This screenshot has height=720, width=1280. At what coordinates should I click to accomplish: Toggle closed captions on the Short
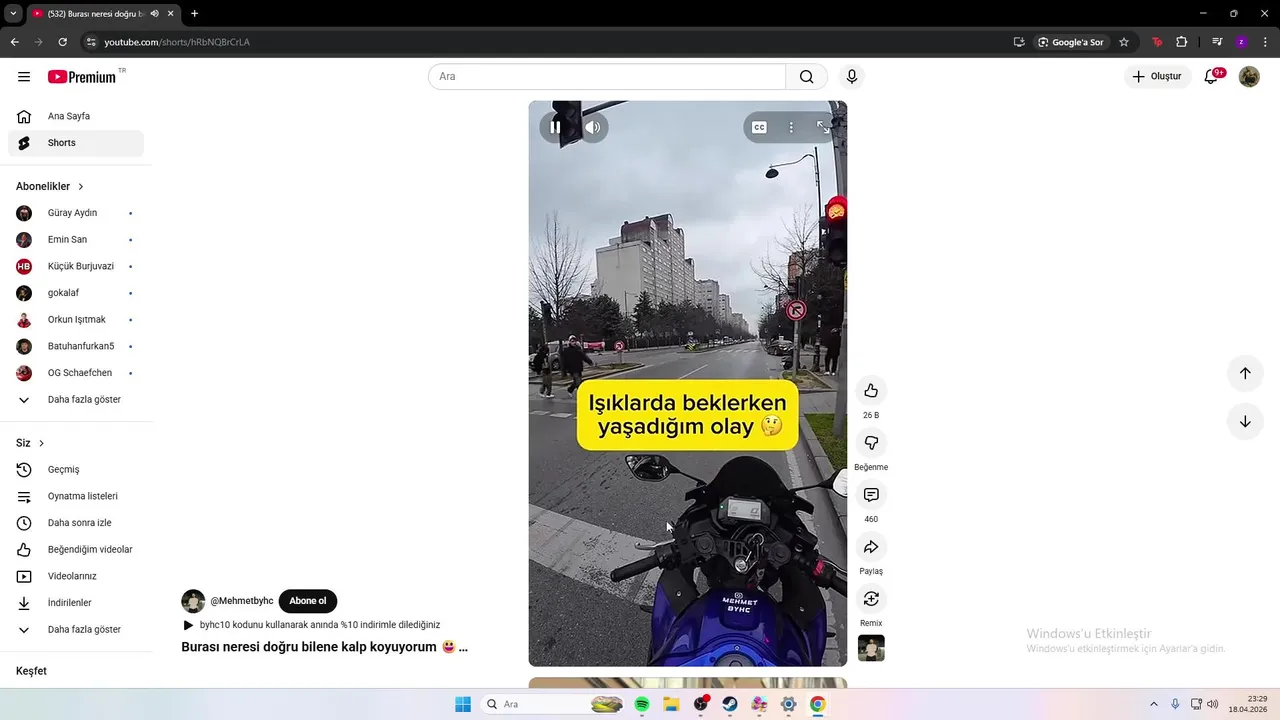pos(759,127)
